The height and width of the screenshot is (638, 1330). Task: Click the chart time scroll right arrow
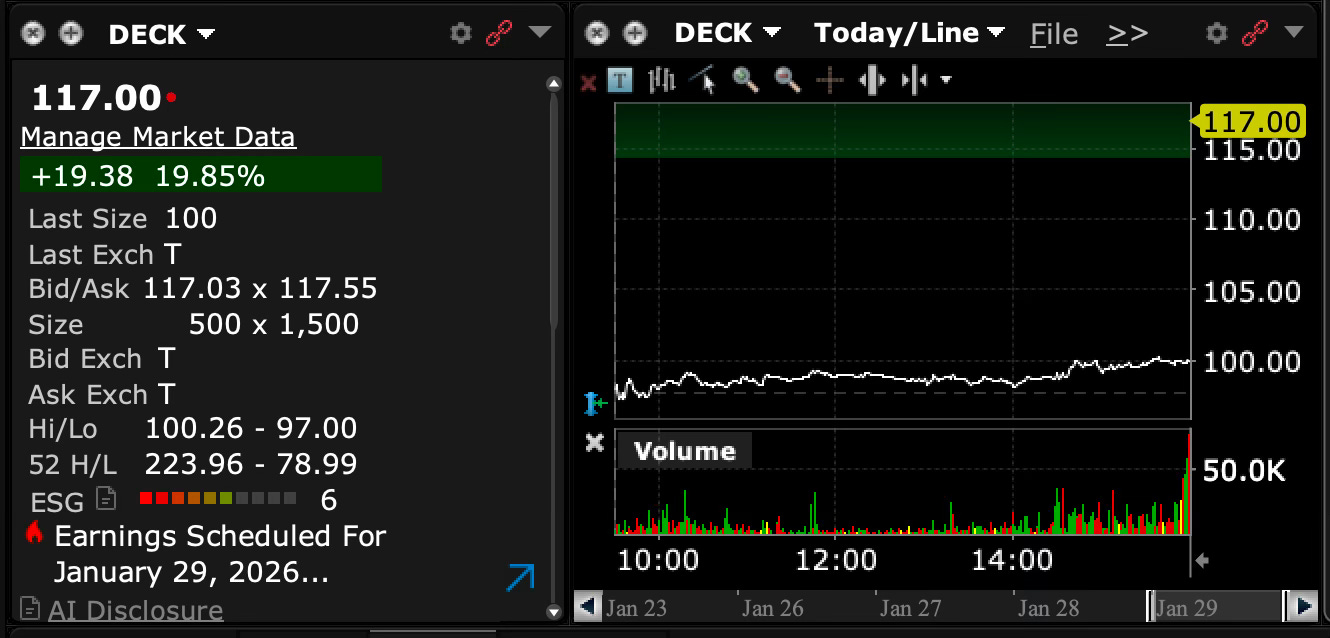coord(1303,606)
